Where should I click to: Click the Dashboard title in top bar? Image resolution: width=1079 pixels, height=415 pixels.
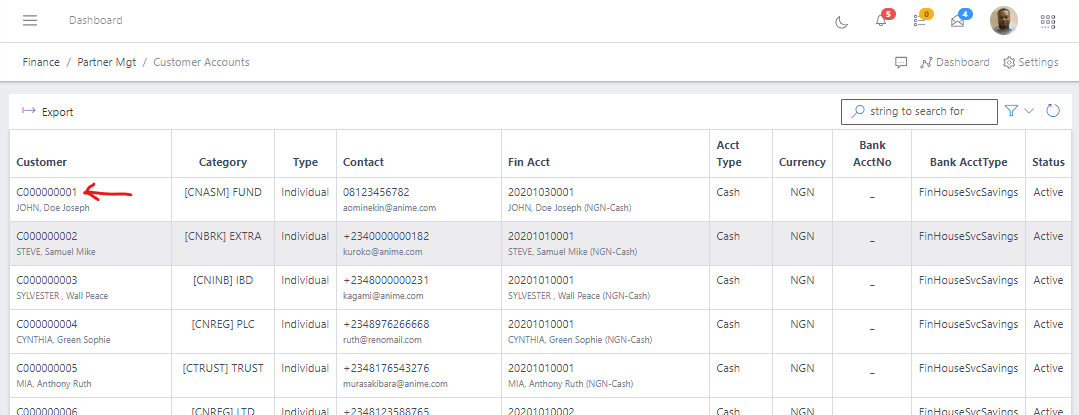[96, 21]
